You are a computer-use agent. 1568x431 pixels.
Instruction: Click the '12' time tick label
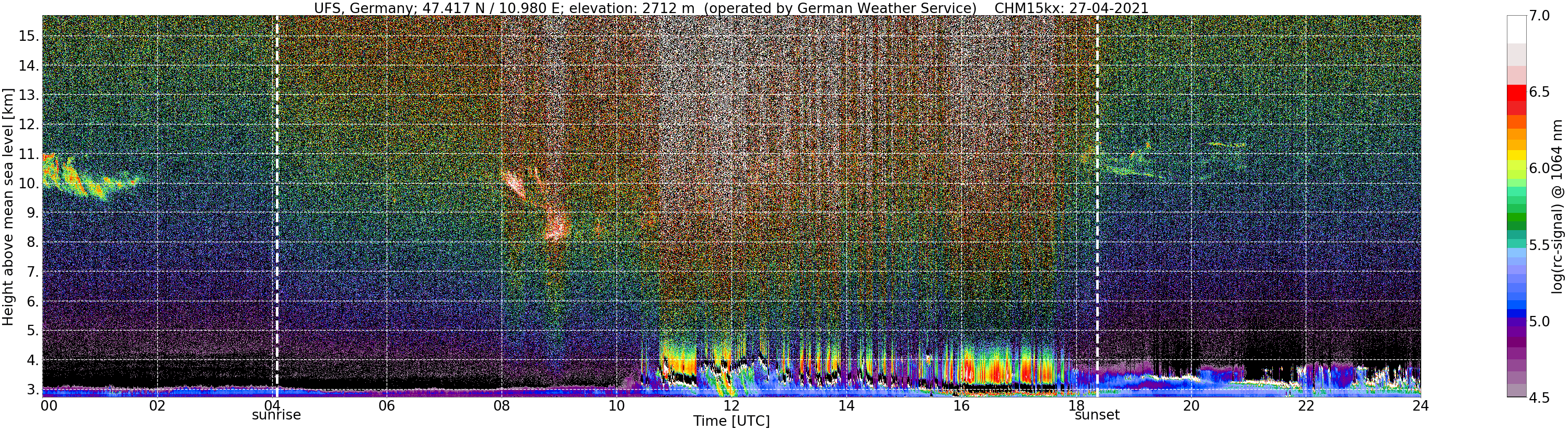pyautogui.click(x=731, y=405)
